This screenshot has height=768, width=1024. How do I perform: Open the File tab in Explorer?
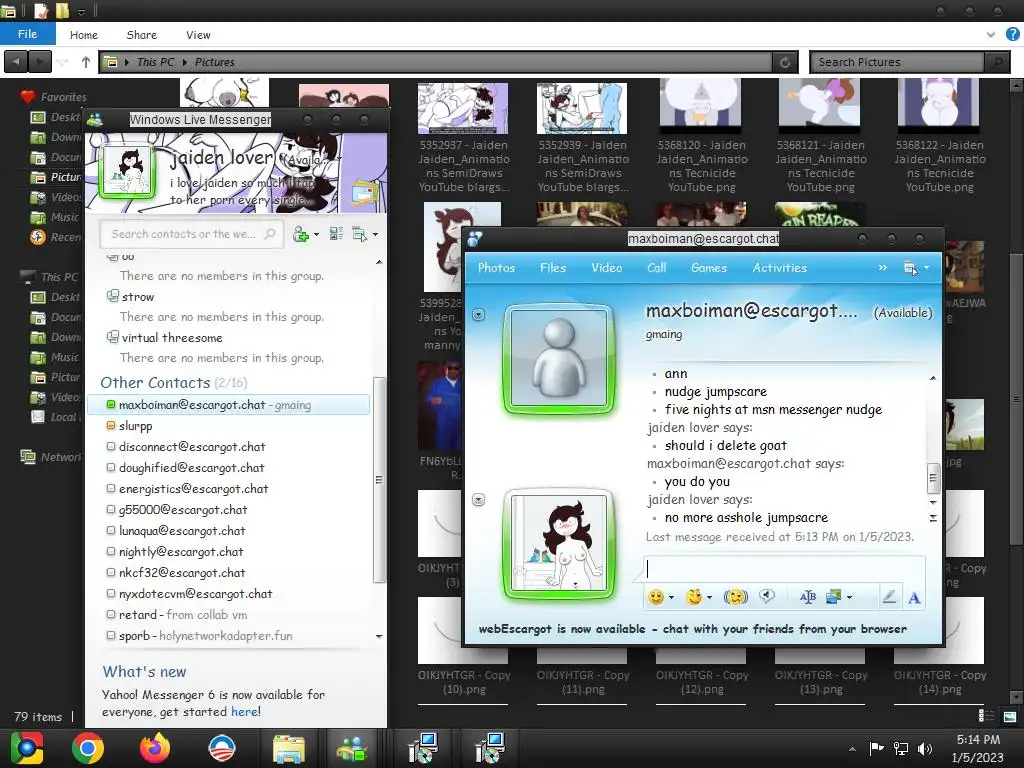pos(27,34)
